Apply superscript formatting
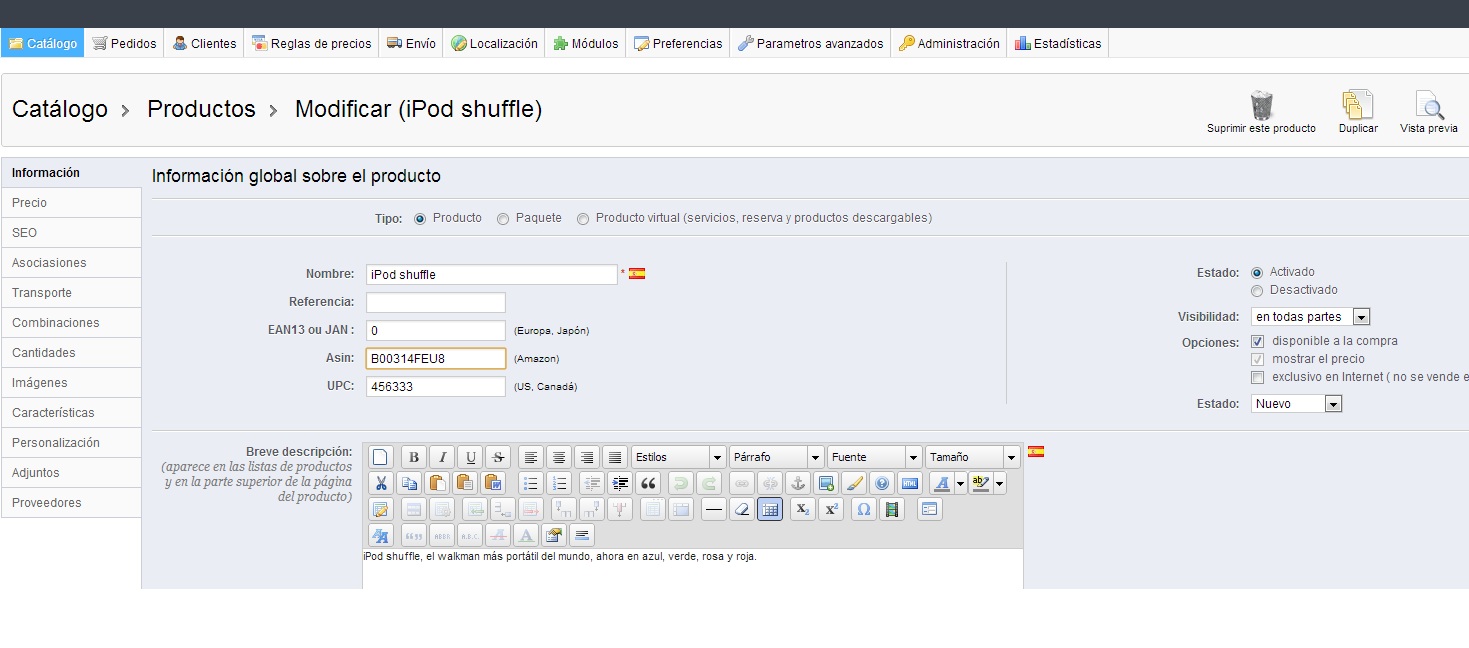Image resolution: width=1469 pixels, height=648 pixels. click(x=831, y=509)
